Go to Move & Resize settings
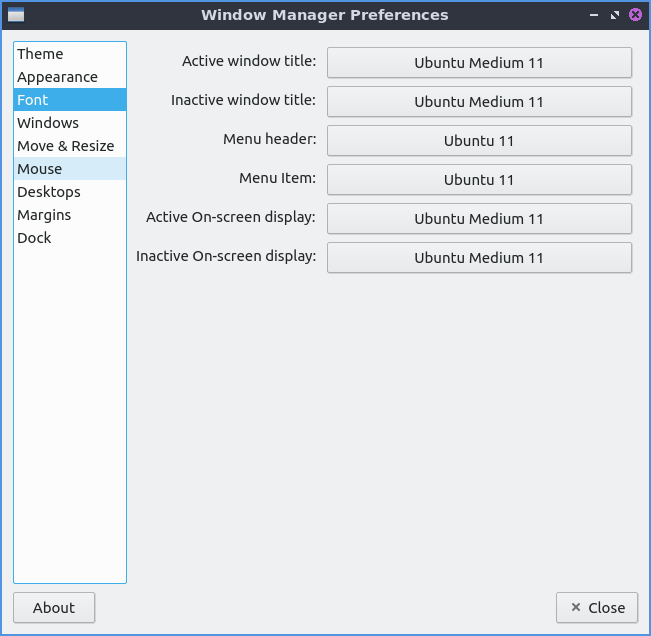Screen dimensions: 651x636 point(66,146)
